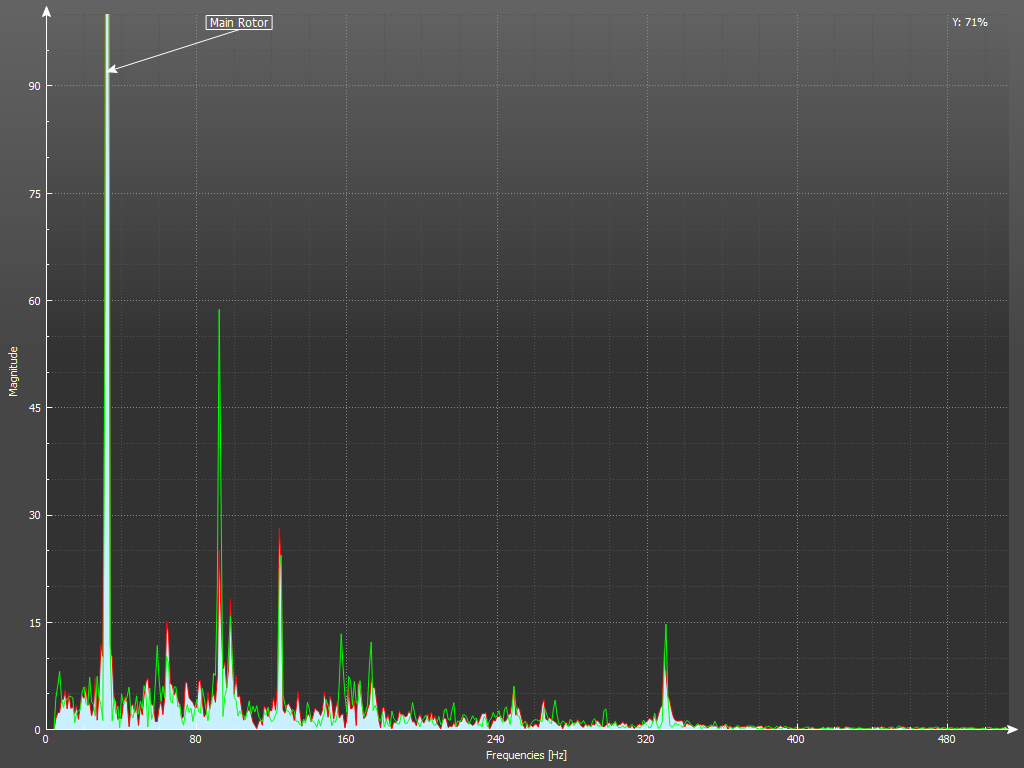
Task: Click the 240 tick label on the frequency axis
Action: (x=496, y=740)
